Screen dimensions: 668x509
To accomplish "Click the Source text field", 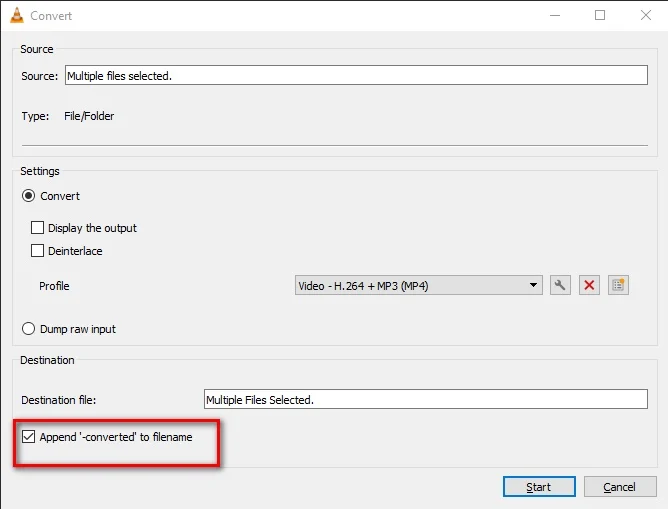I will pos(356,75).
